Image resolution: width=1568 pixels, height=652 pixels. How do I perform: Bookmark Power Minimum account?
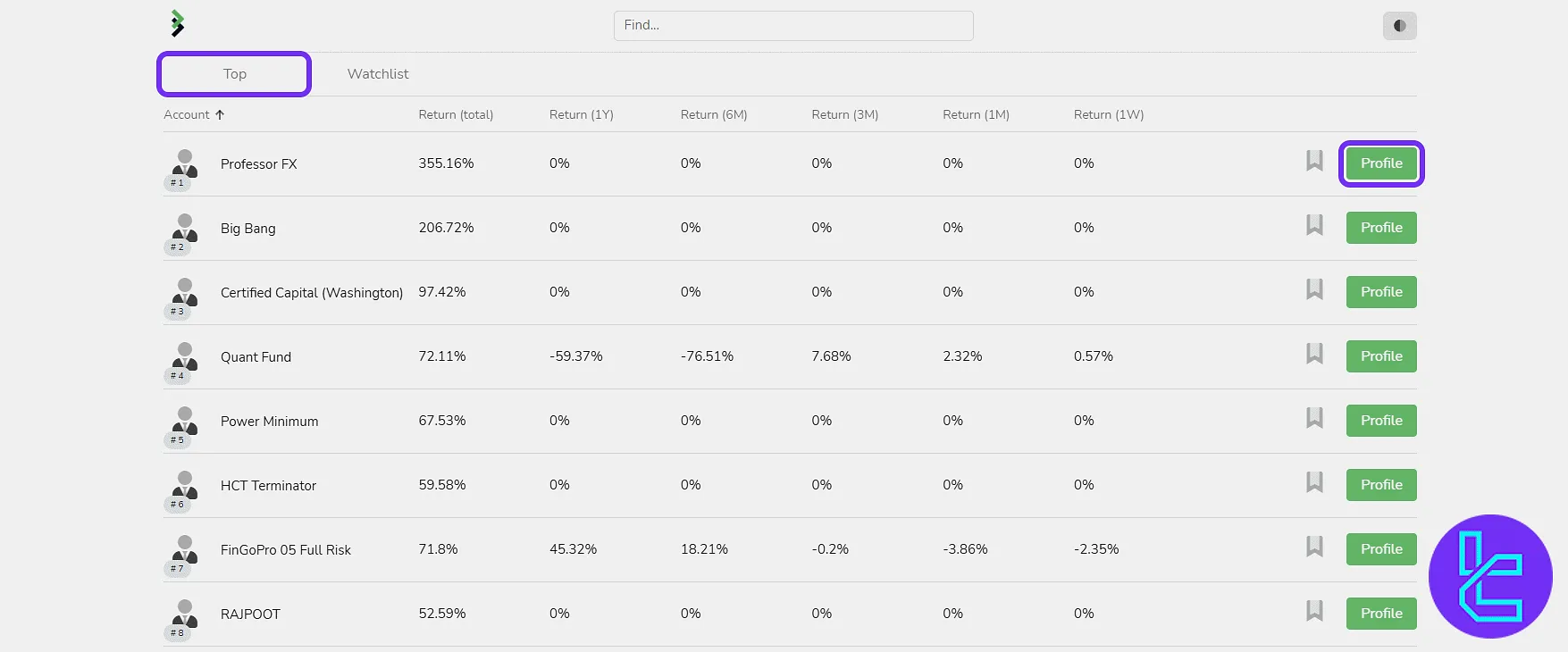tap(1314, 418)
